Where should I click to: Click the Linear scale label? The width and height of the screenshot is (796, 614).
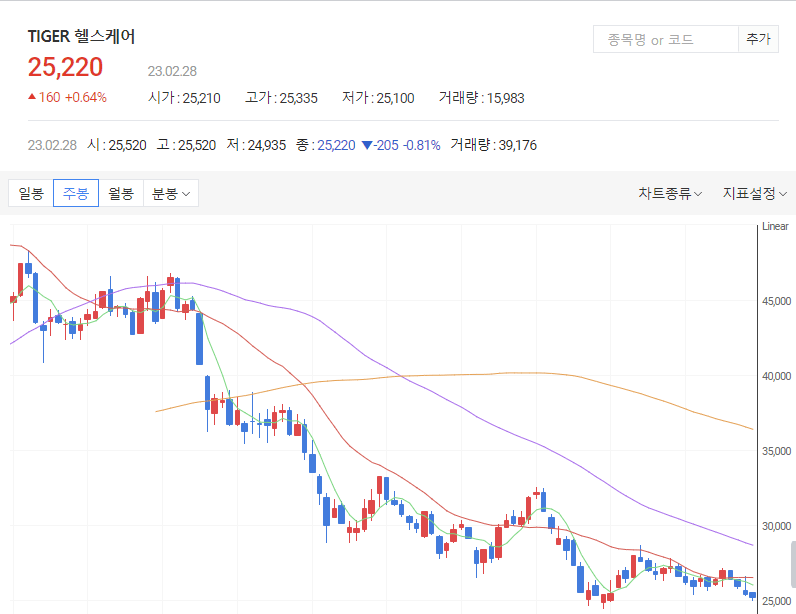tap(775, 227)
